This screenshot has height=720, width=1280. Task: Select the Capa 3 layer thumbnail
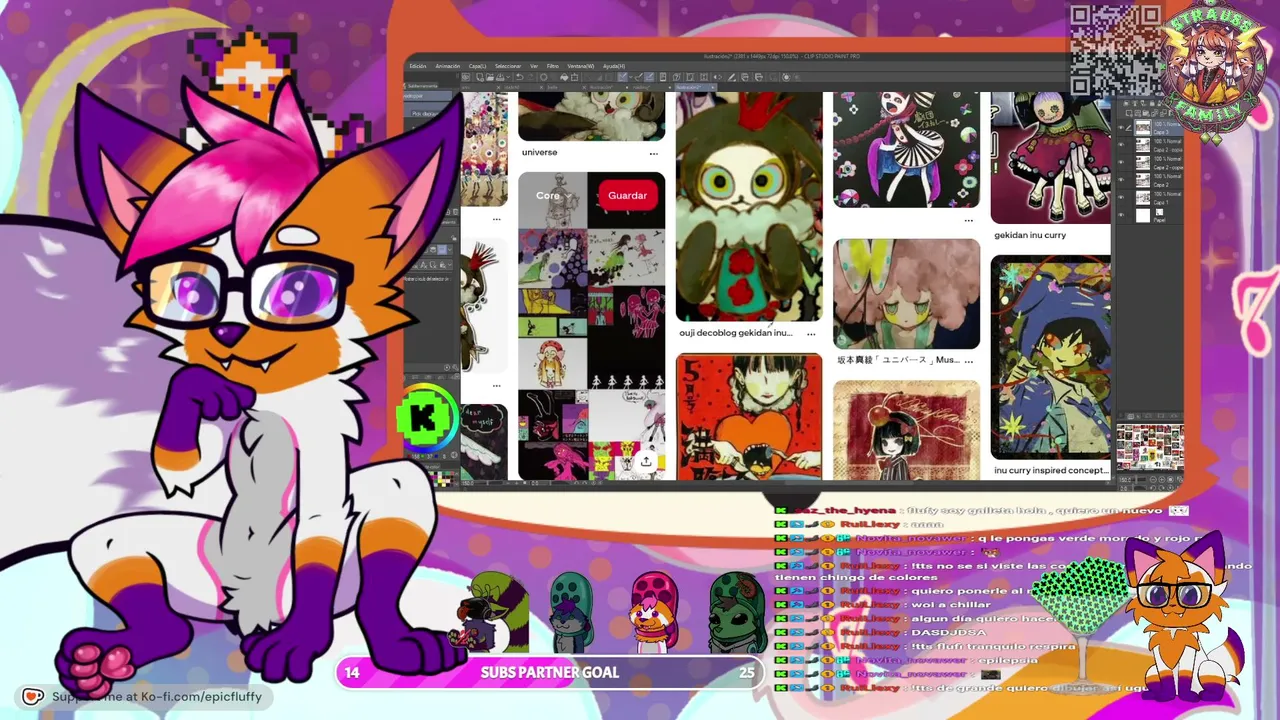point(1142,128)
